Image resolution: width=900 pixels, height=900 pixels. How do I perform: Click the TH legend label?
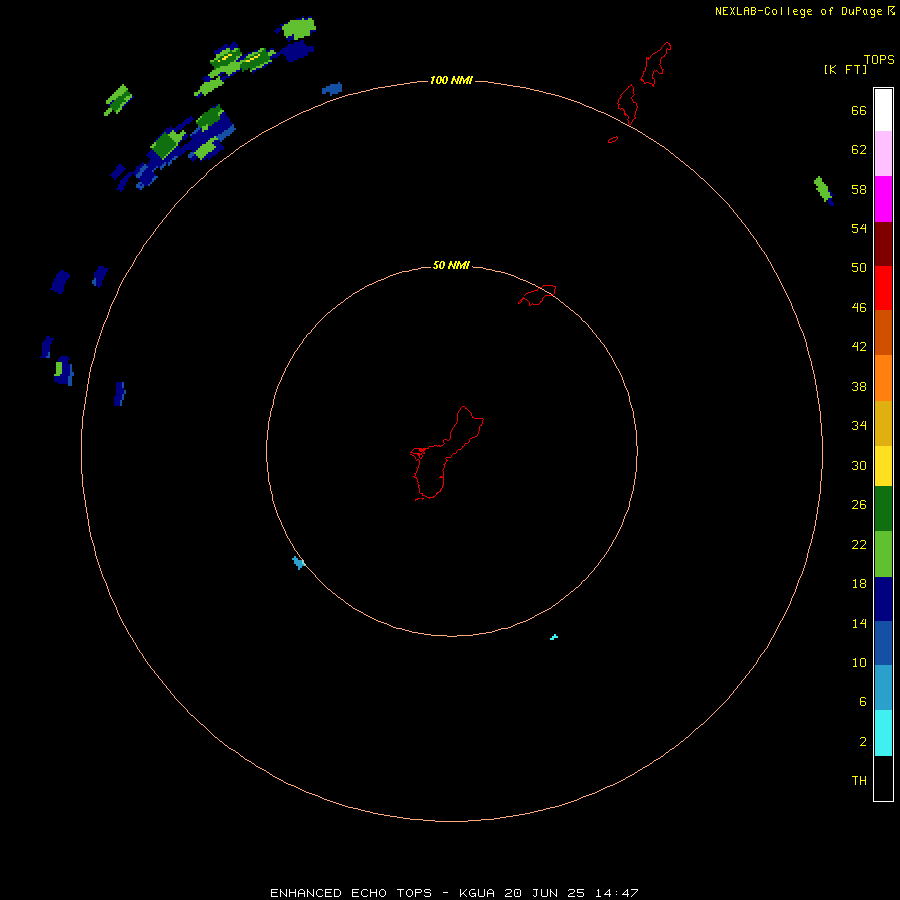859,781
